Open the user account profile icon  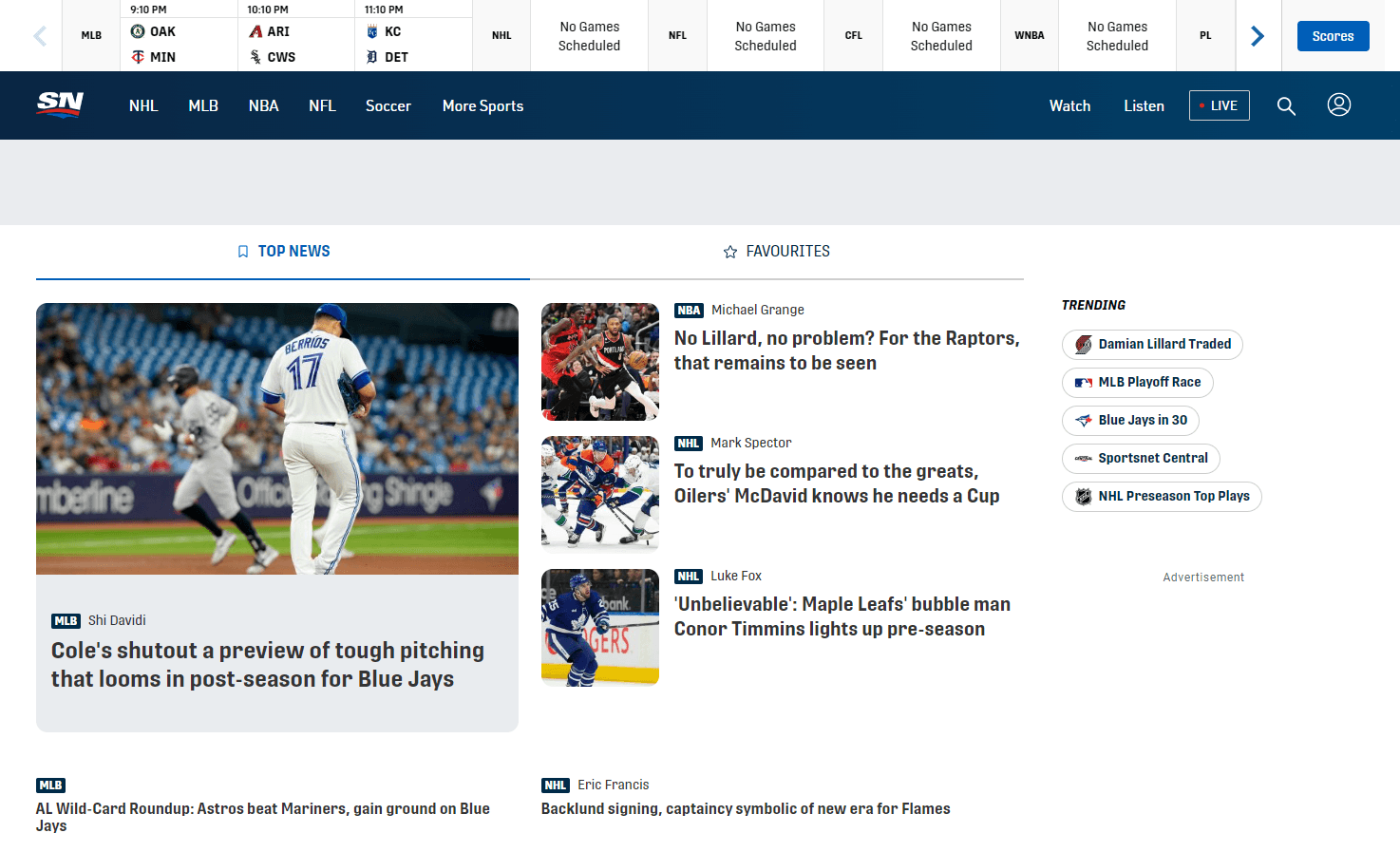click(1339, 104)
